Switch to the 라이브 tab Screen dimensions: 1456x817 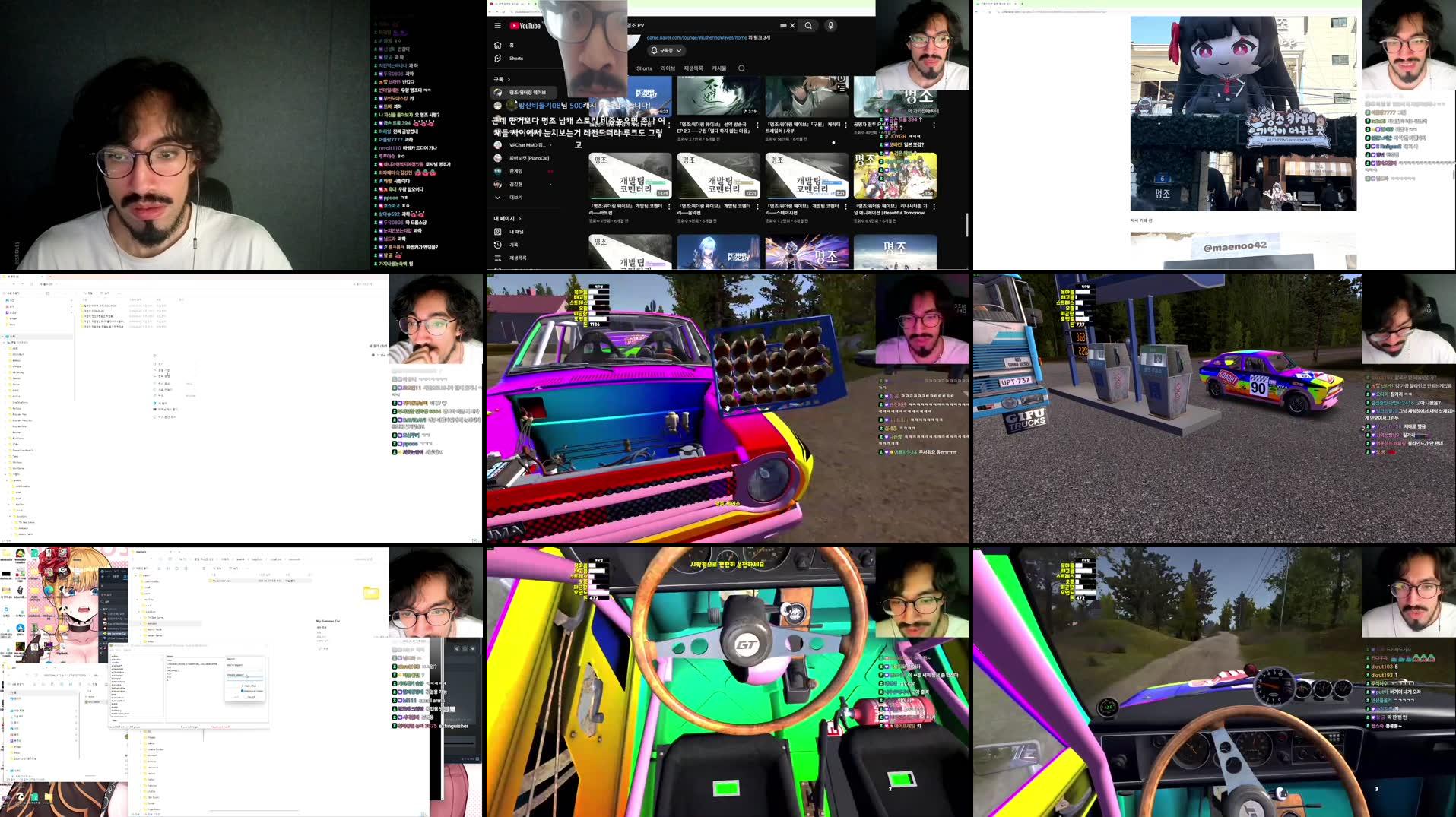click(668, 68)
